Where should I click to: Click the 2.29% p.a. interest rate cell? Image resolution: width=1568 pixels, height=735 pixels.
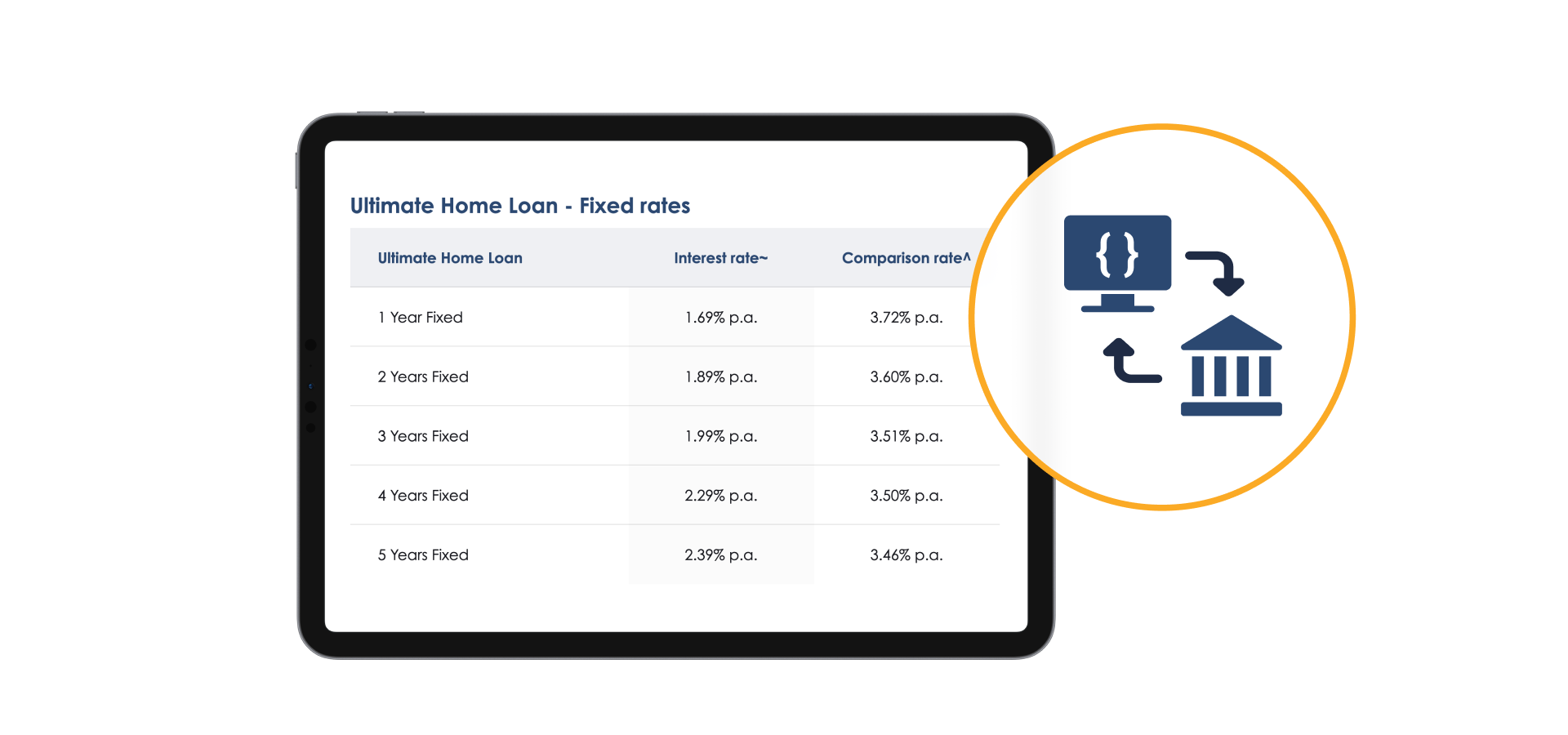[720, 496]
